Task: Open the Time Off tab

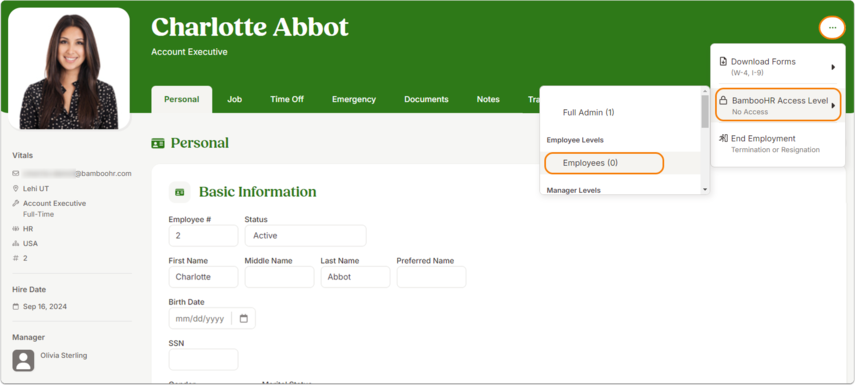Action: (287, 99)
